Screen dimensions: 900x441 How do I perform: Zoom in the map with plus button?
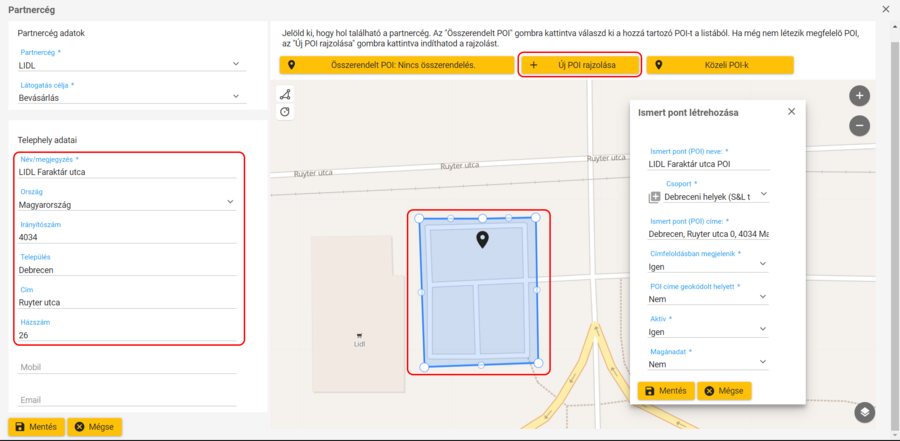point(859,96)
